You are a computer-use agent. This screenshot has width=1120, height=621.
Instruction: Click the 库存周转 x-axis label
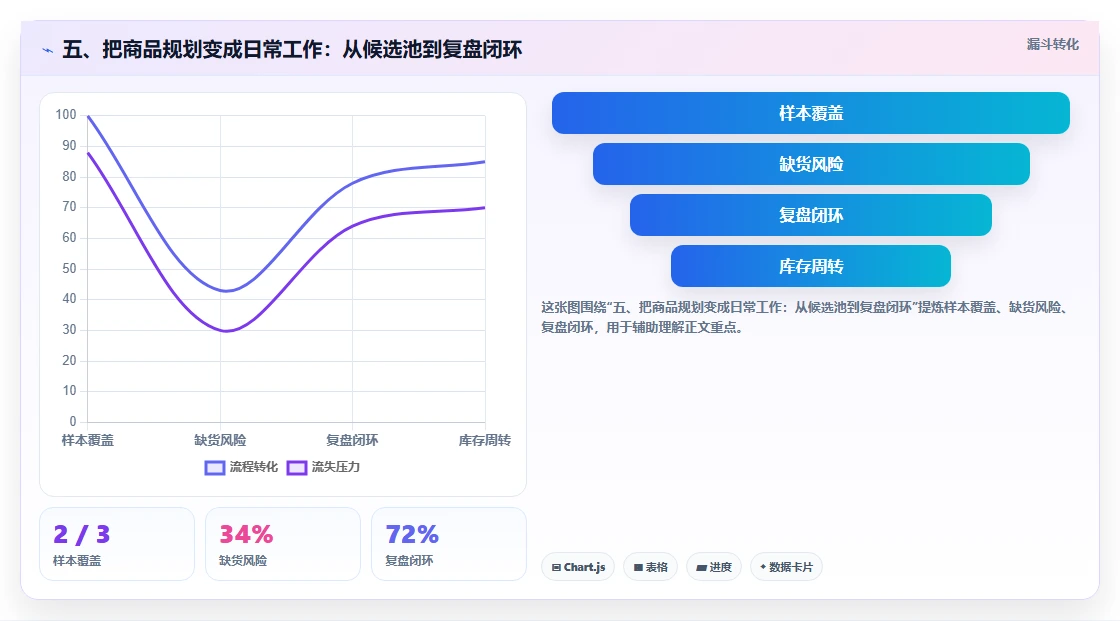[485, 440]
